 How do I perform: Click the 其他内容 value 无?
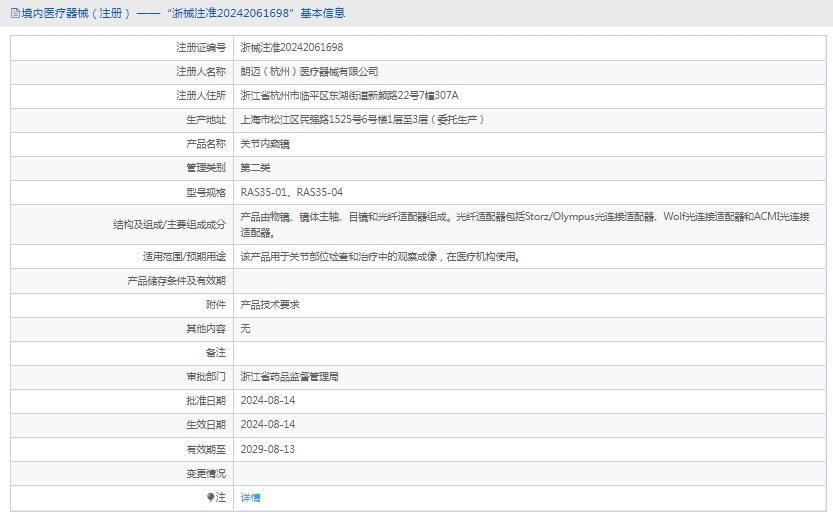click(246, 329)
